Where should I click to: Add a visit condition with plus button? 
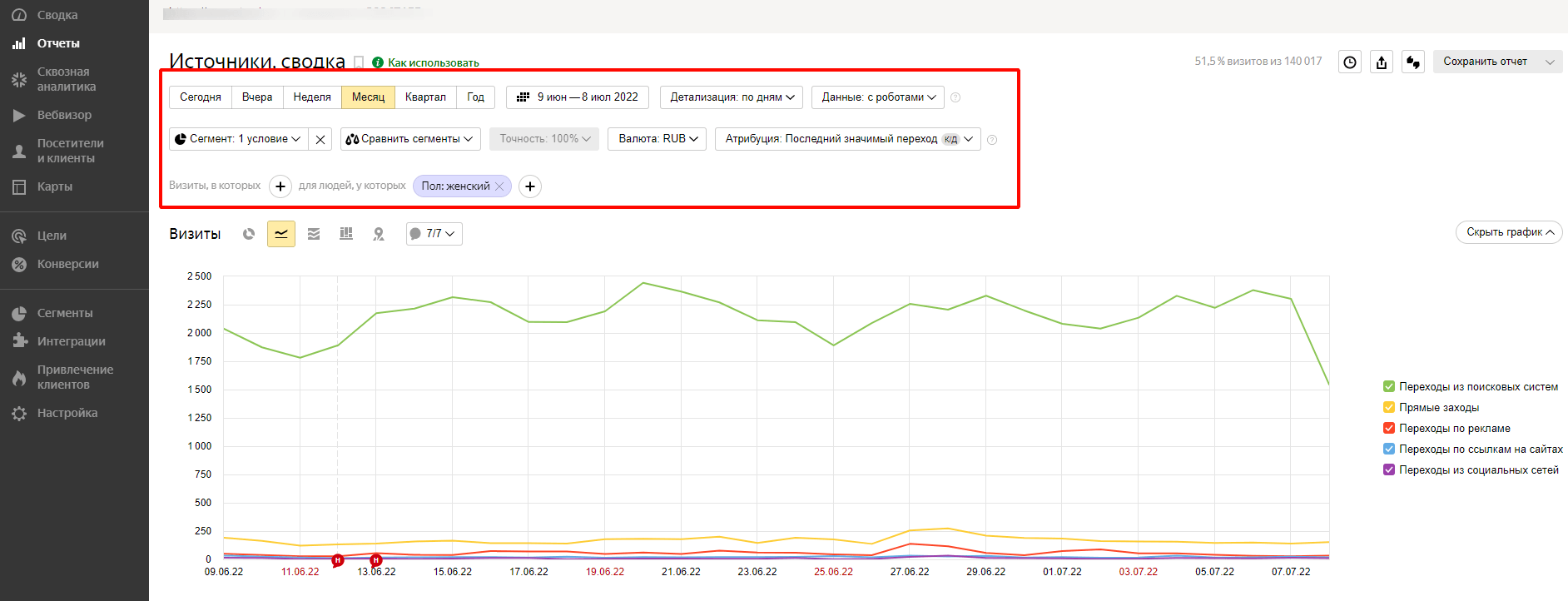(280, 186)
